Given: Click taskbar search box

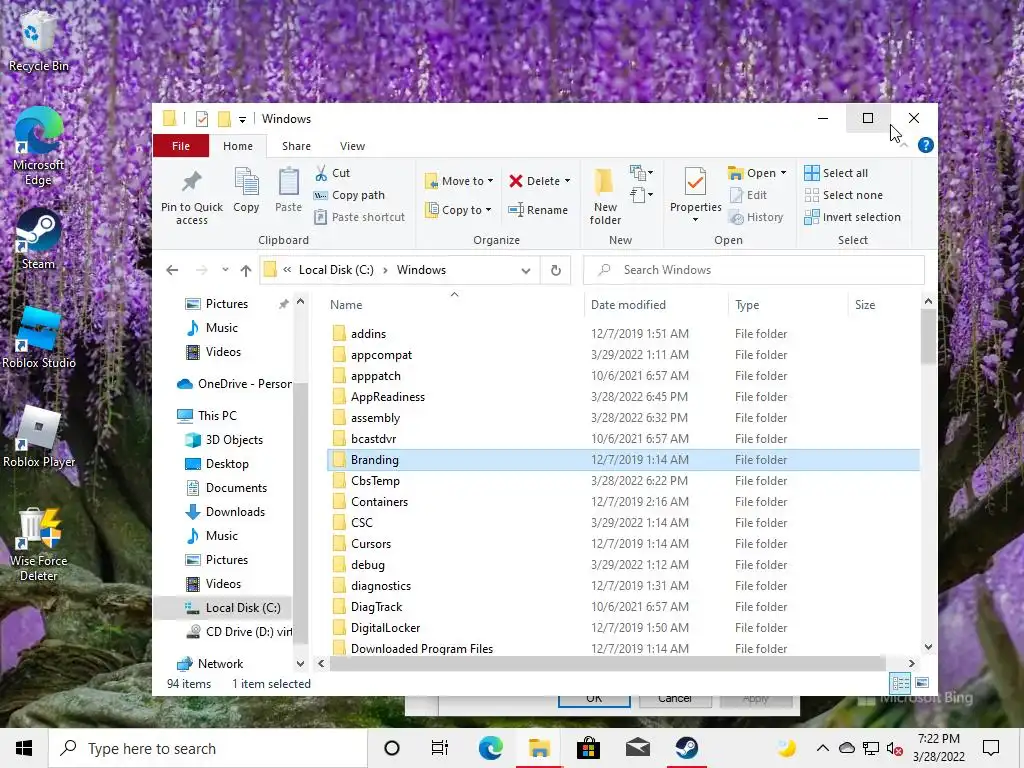Looking at the screenshot, I should click(x=208, y=748).
